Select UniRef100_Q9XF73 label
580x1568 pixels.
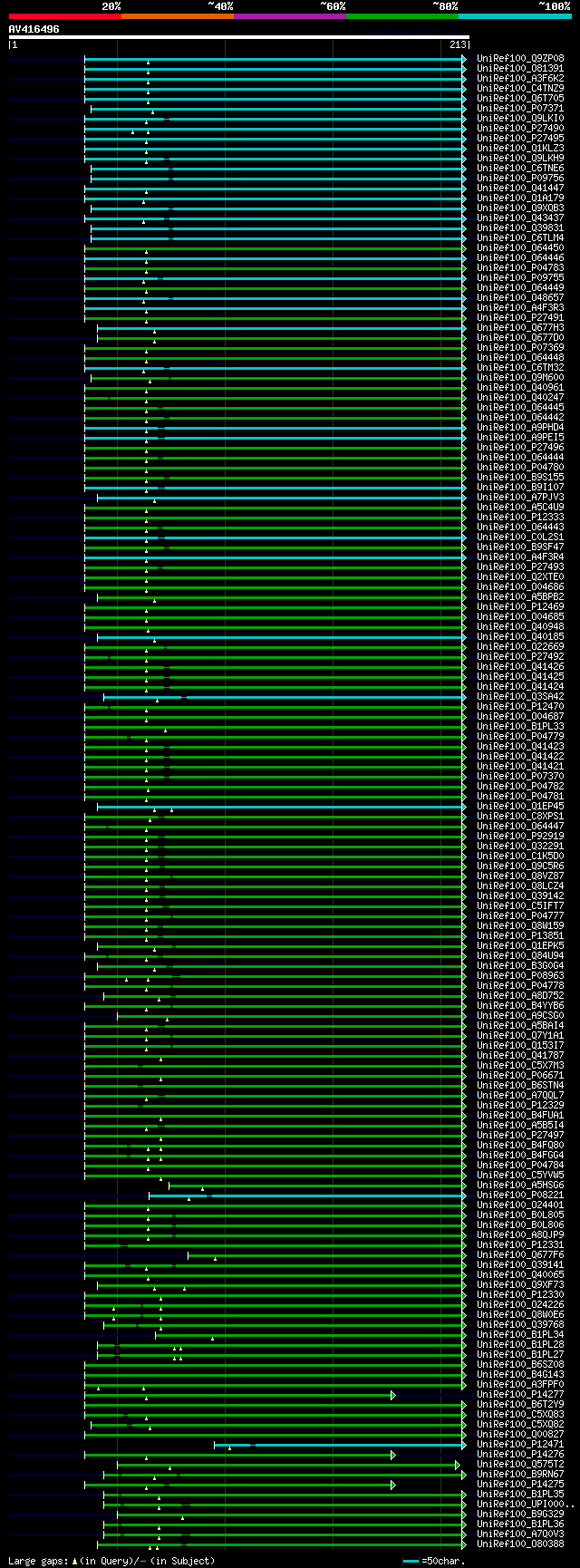[520, 1285]
